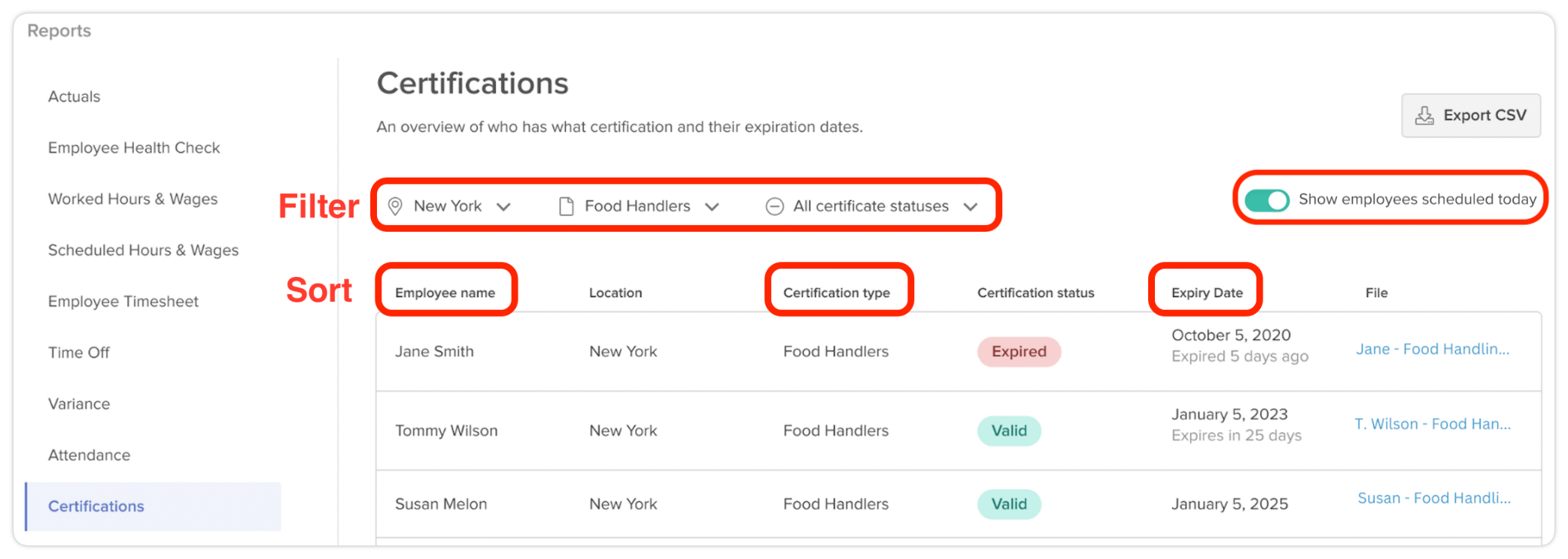Sort by Certification type column header

(x=836, y=293)
